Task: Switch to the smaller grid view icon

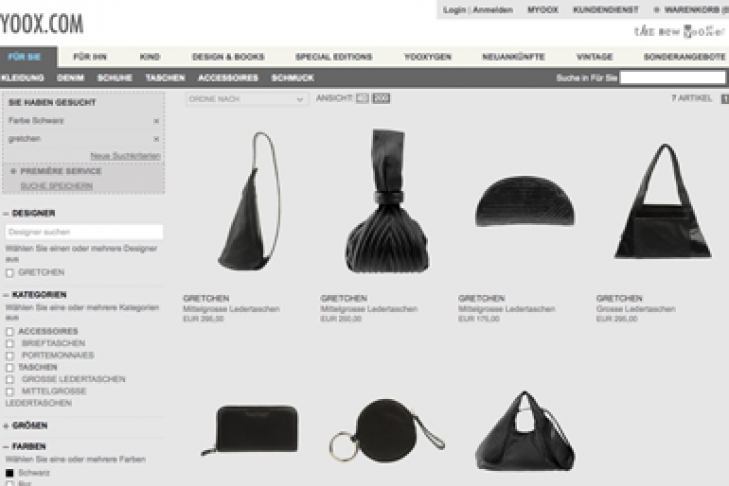Action: 362,99
